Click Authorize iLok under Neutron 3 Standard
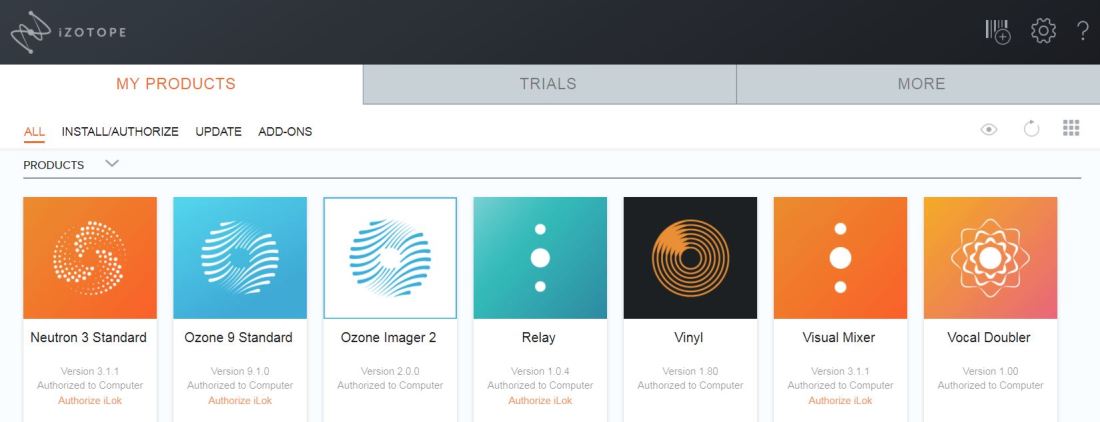Screen dimensions: 1100x422 90,401
